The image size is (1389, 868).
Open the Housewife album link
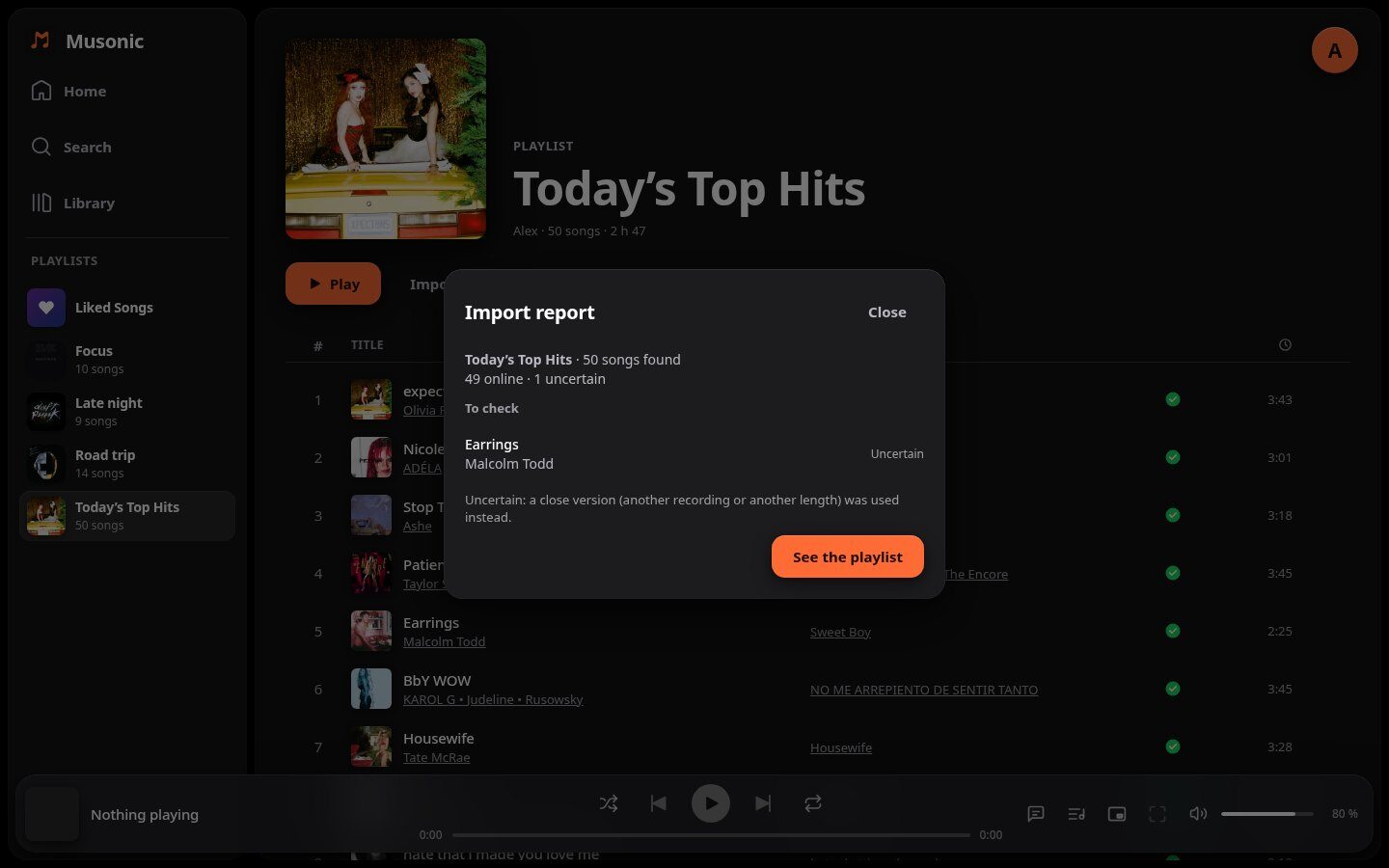pos(841,748)
